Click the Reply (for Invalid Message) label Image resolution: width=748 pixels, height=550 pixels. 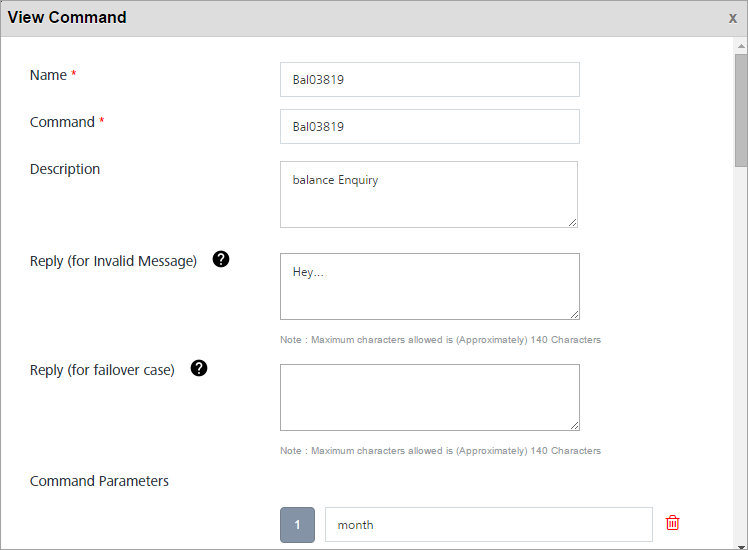114,261
